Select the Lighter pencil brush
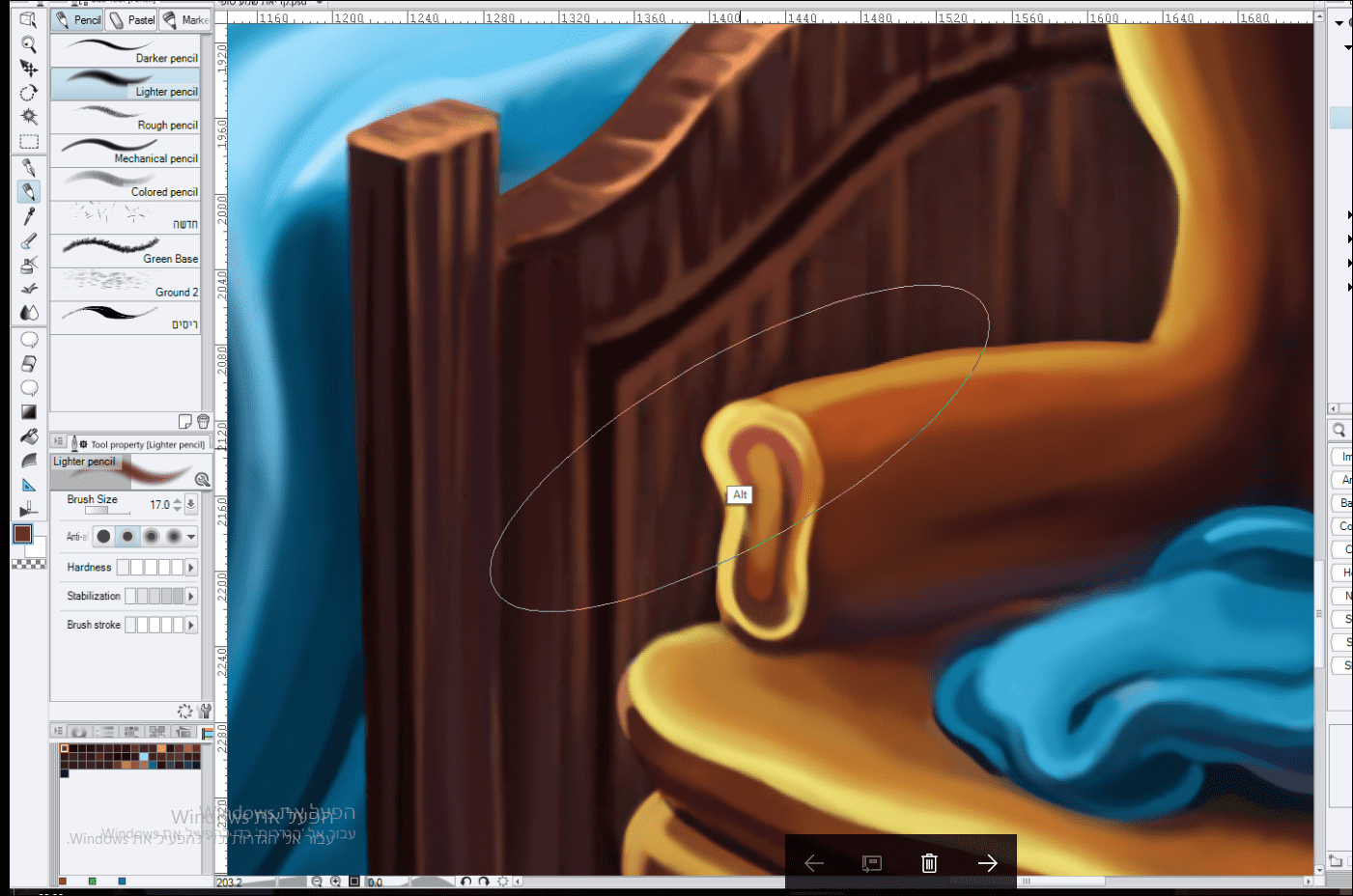Image resolution: width=1353 pixels, height=896 pixels. (x=126, y=84)
